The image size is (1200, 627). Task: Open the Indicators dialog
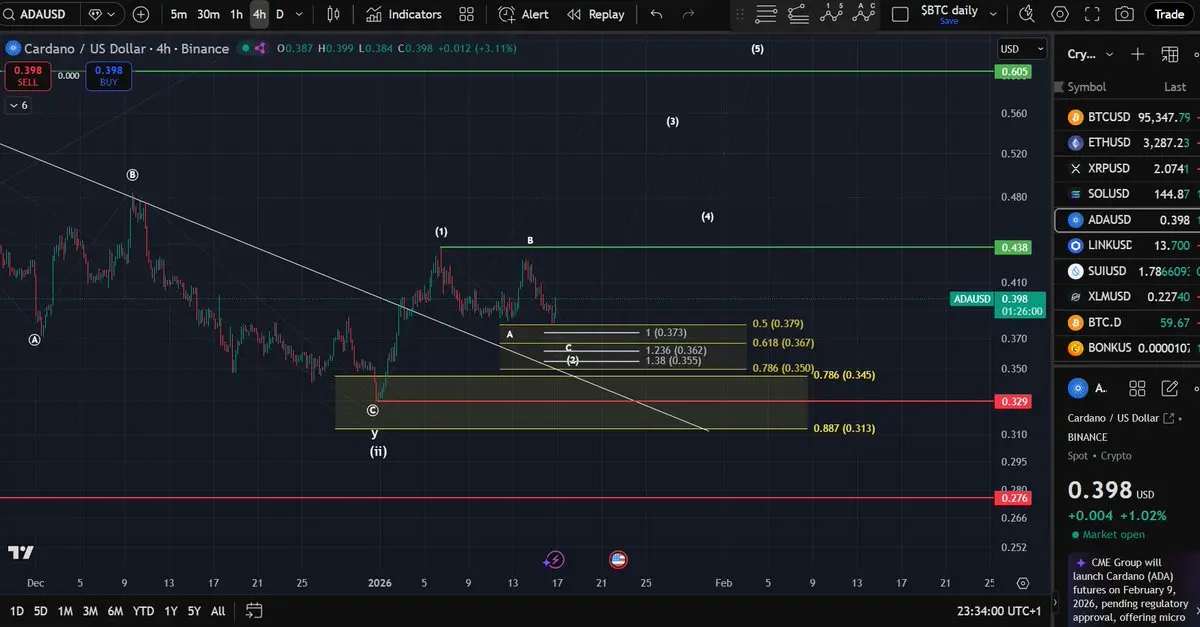[404, 14]
